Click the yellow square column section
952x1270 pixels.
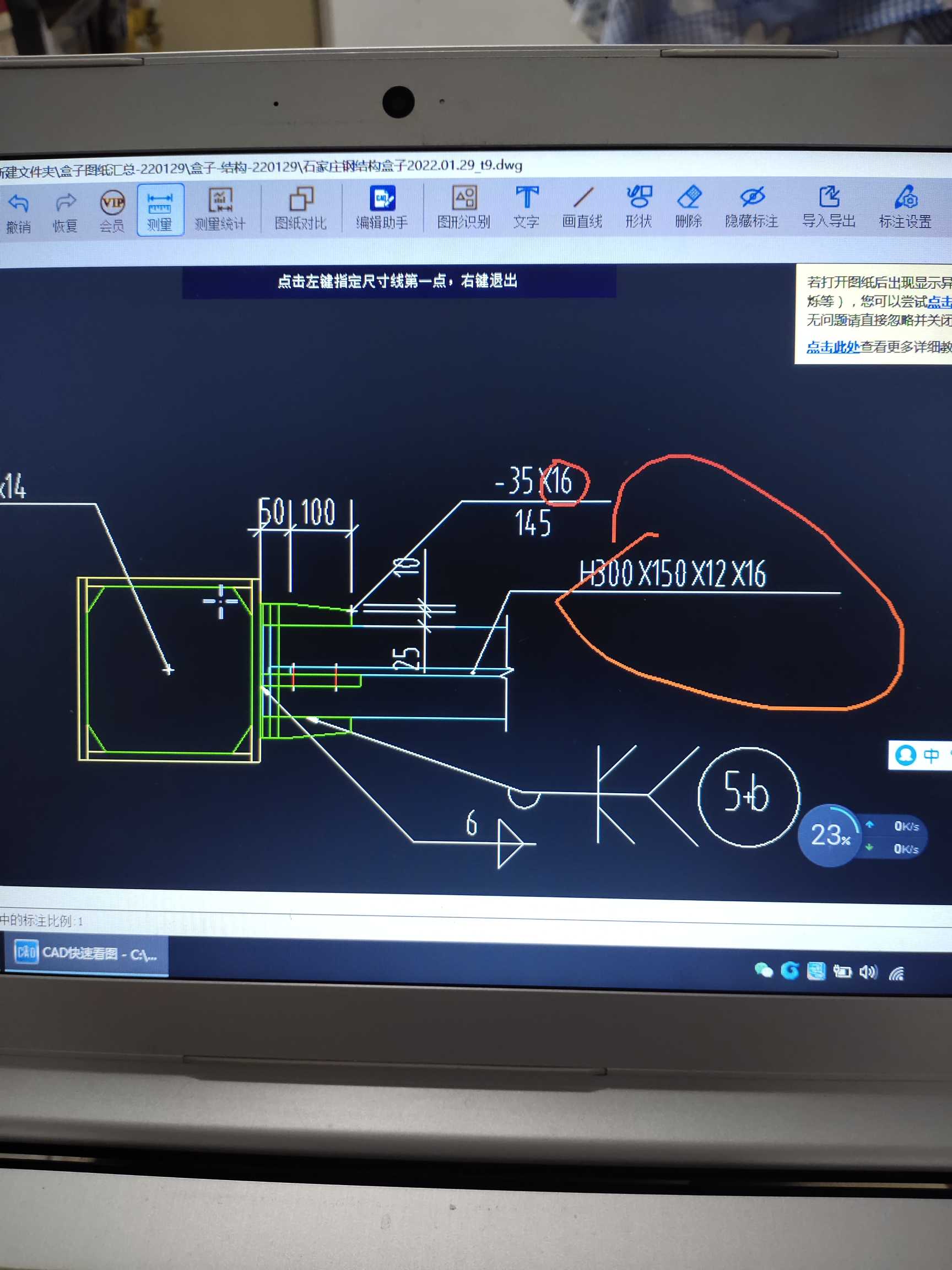pos(169,669)
